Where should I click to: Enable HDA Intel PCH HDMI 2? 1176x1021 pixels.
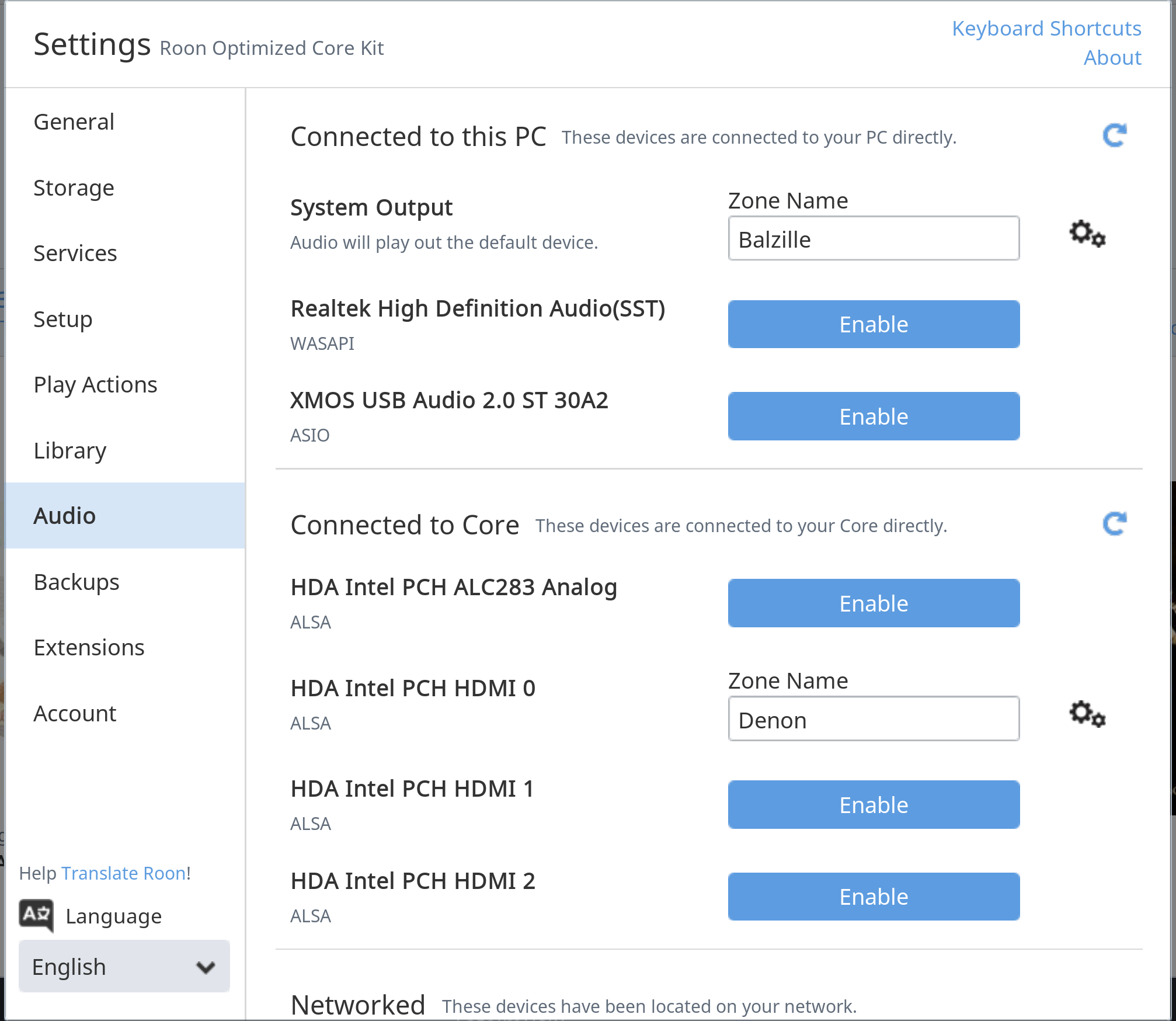[874, 897]
